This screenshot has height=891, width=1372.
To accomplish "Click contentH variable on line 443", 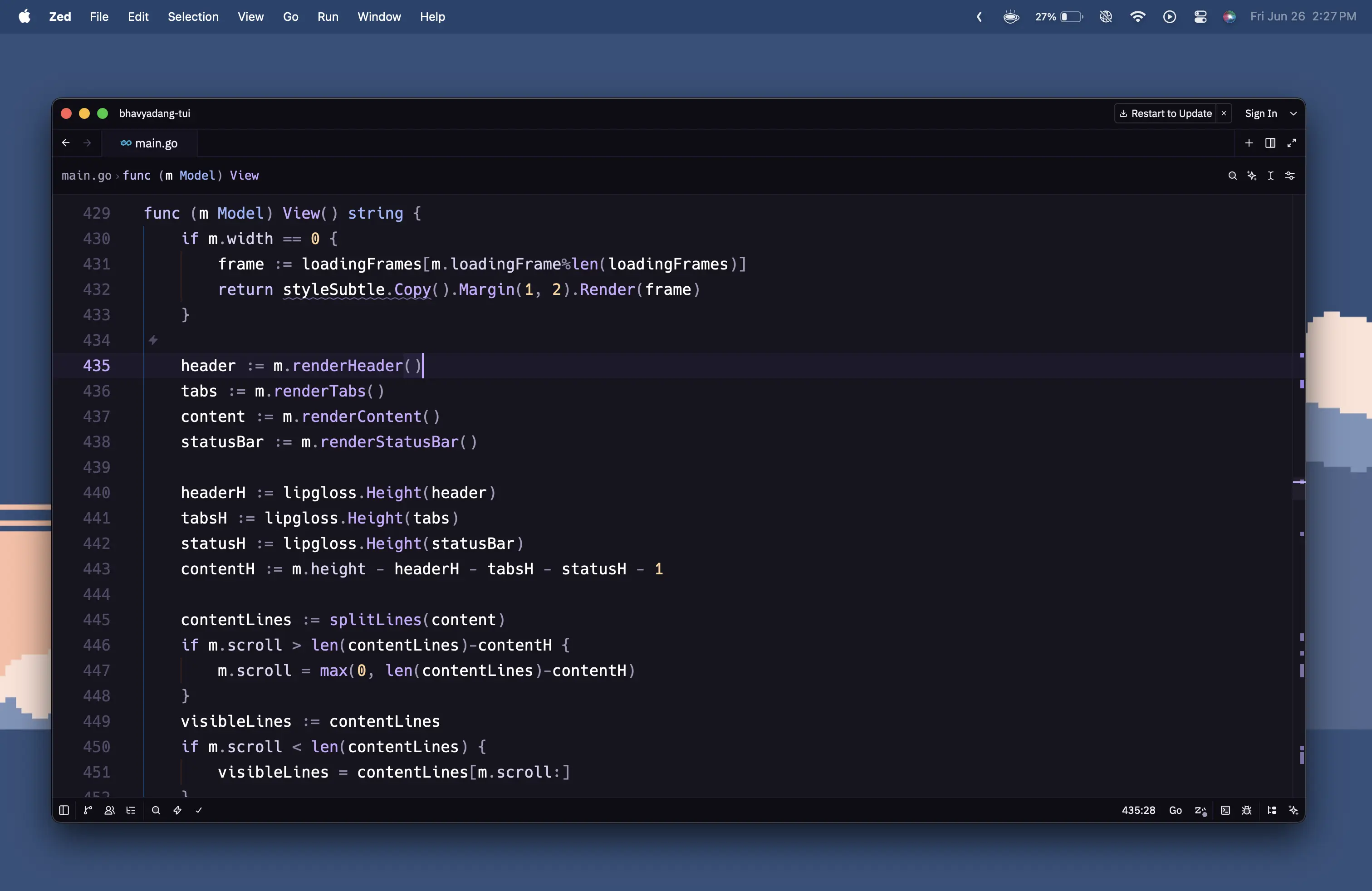I will pos(218,569).
